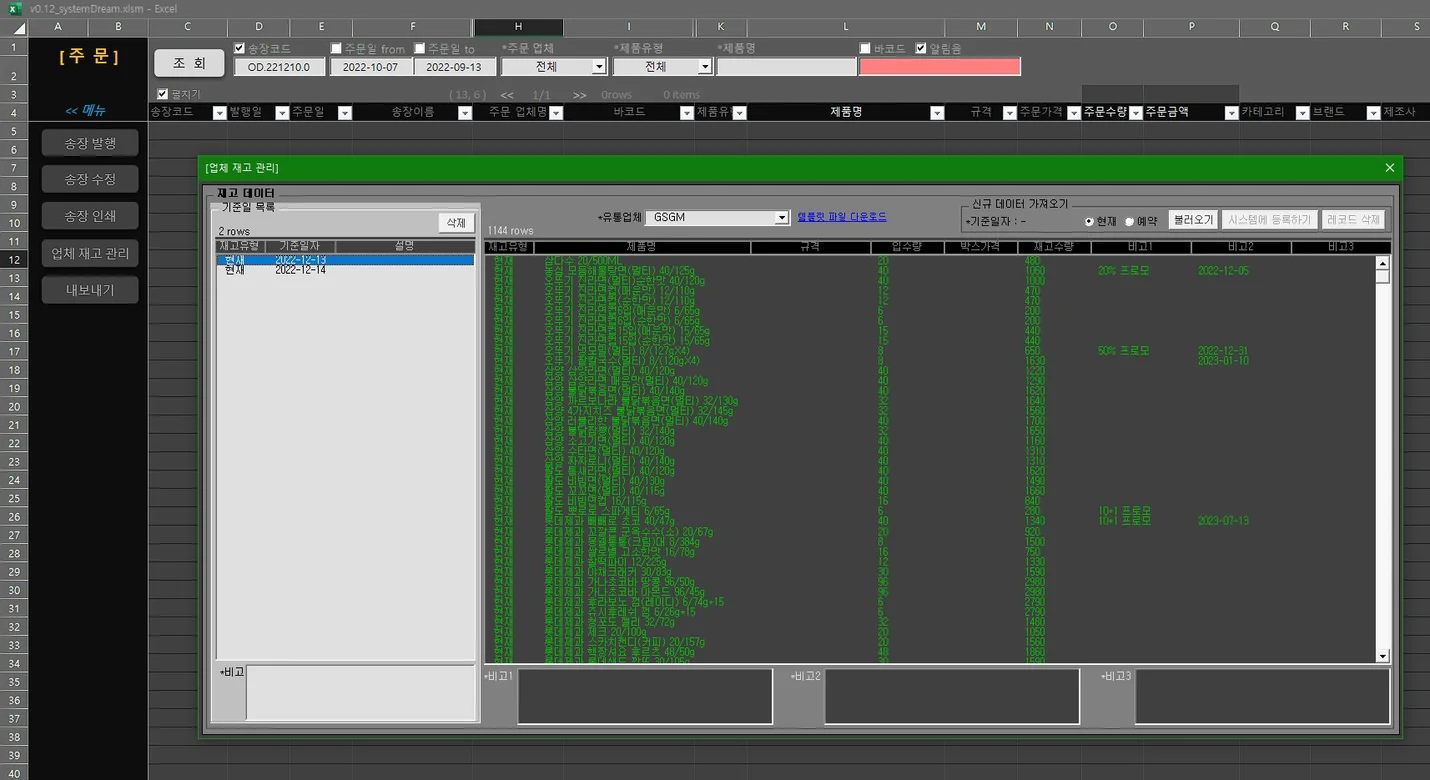The height and width of the screenshot is (780, 1430).
Task: Check the 주문일 from checkbox
Action: click(336, 48)
